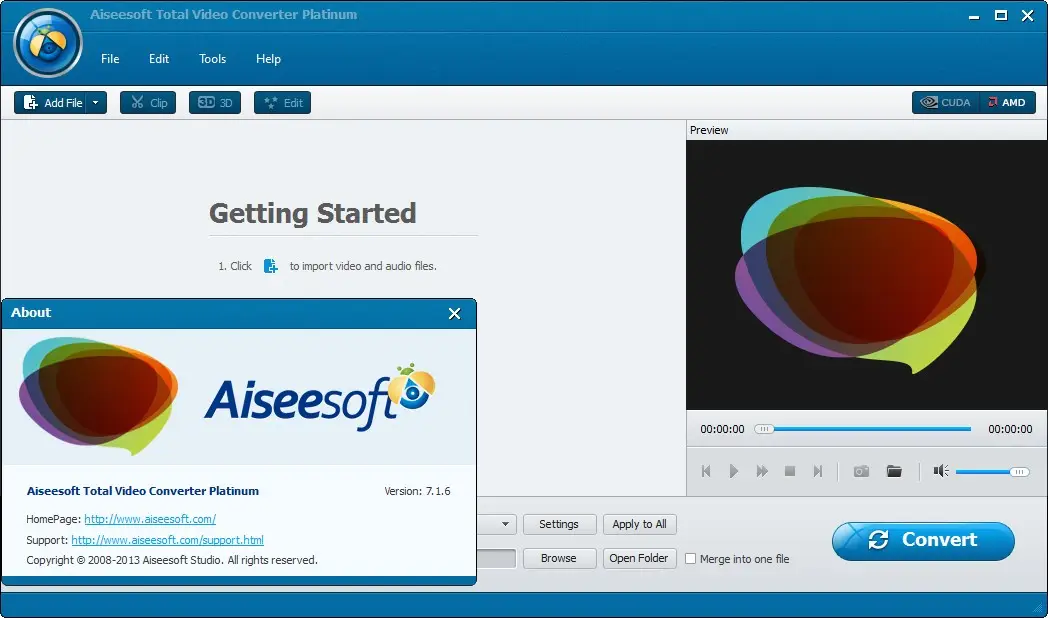Click the Settings button
Screen dimensions: 1048x618
coord(559,524)
